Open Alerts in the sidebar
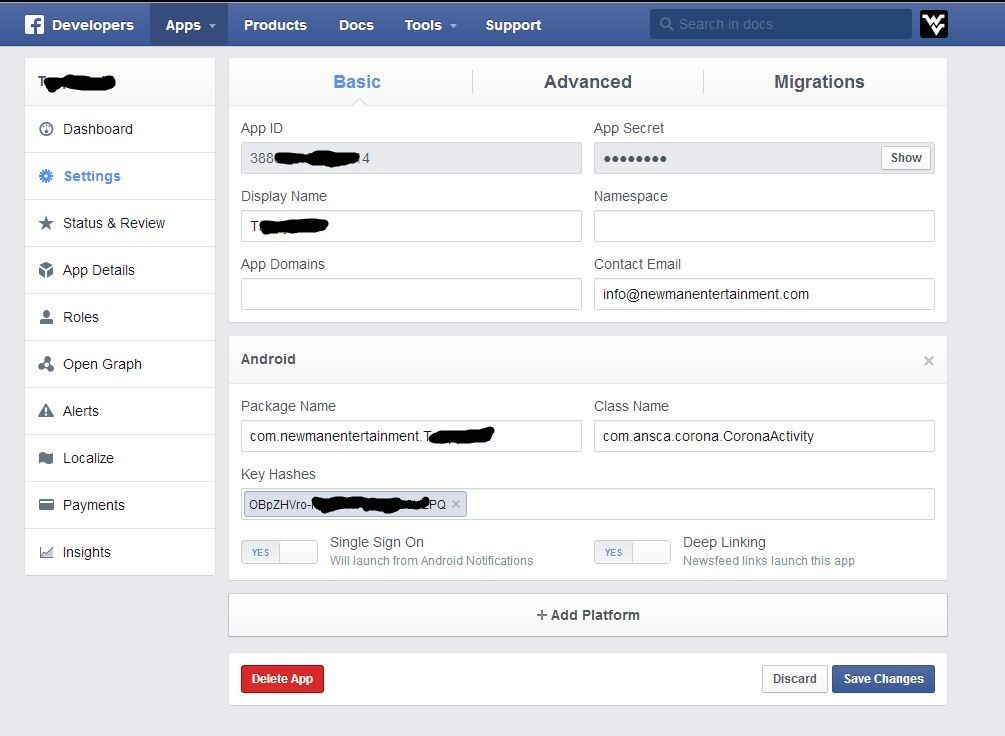1005x736 pixels. (x=120, y=411)
